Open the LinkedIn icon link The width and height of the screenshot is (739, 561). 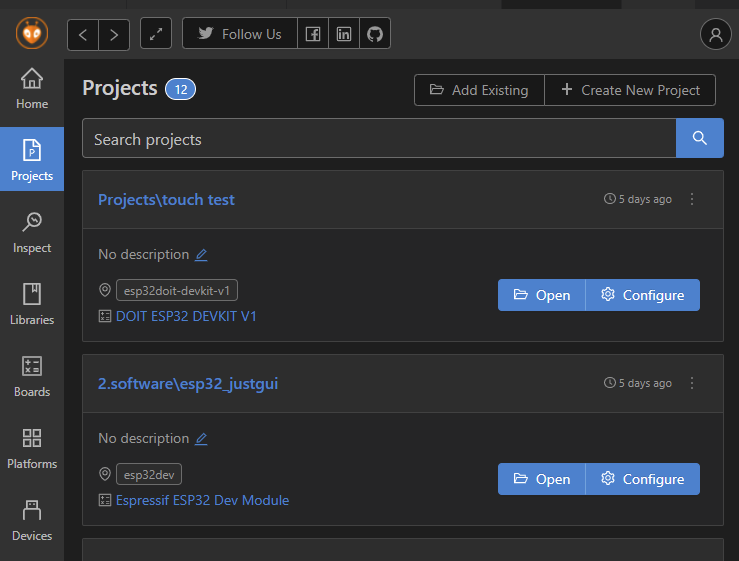click(x=344, y=34)
